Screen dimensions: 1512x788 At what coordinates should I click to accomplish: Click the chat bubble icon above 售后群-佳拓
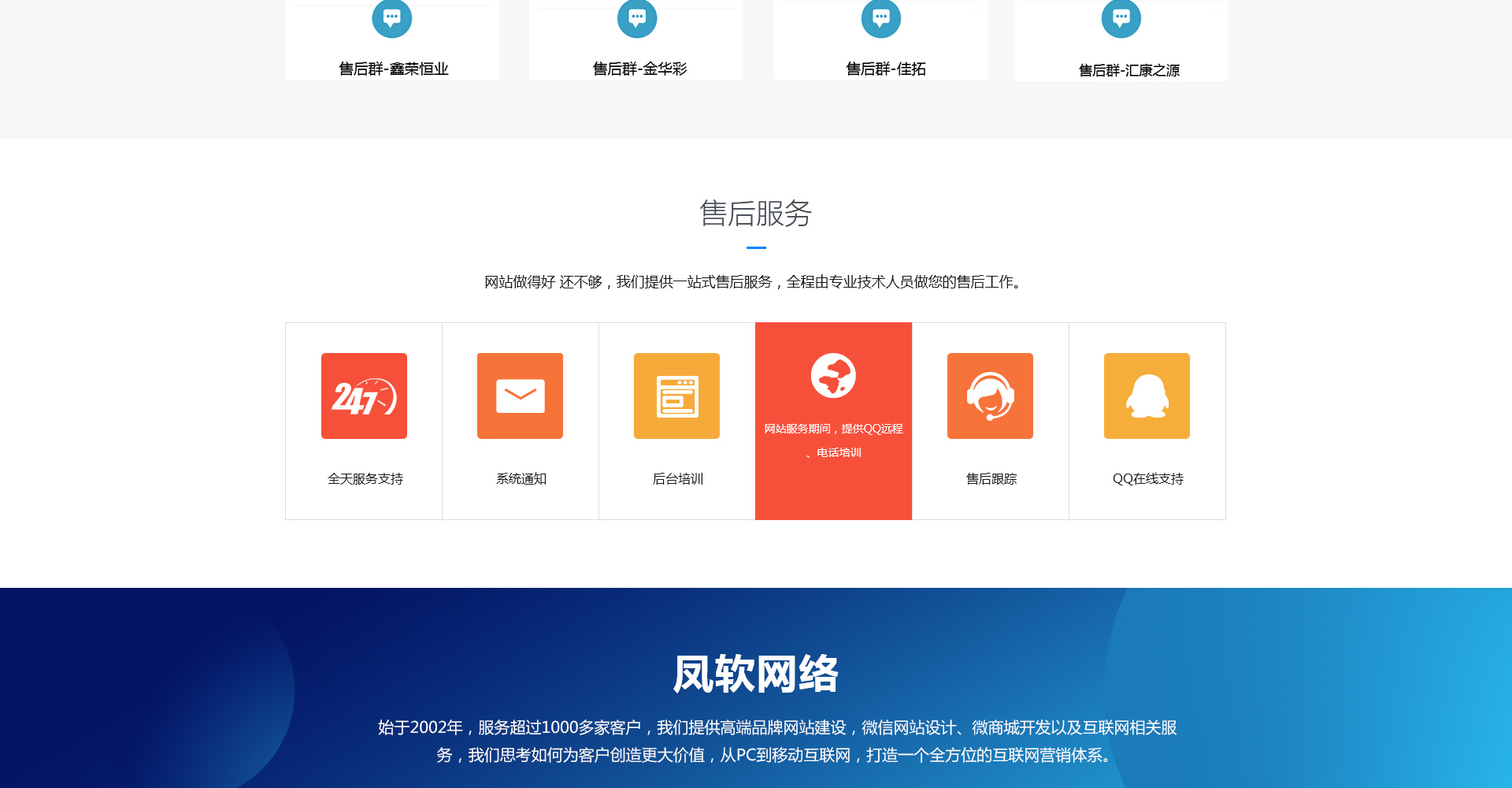coord(880,17)
